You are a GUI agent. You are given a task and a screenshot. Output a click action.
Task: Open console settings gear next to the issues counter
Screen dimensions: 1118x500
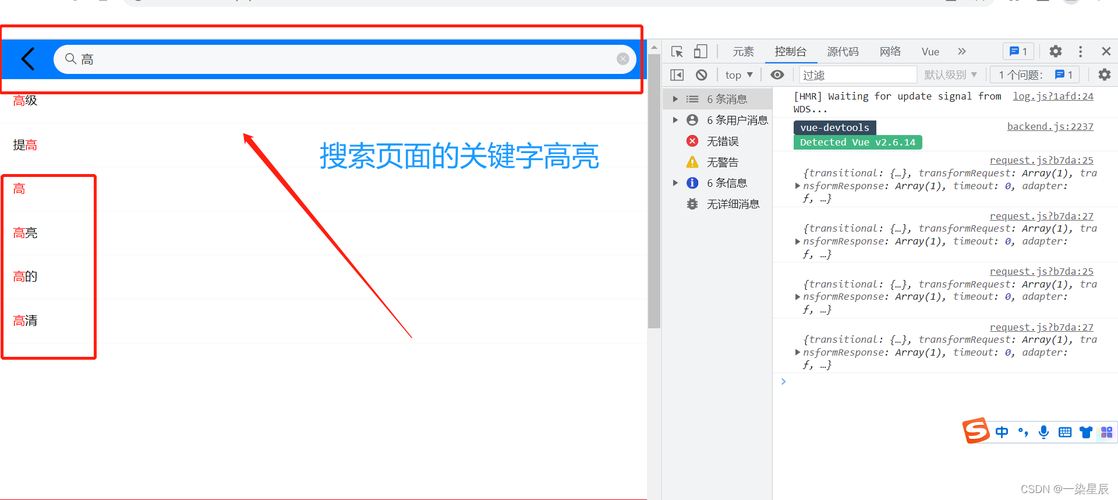(x=1104, y=75)
